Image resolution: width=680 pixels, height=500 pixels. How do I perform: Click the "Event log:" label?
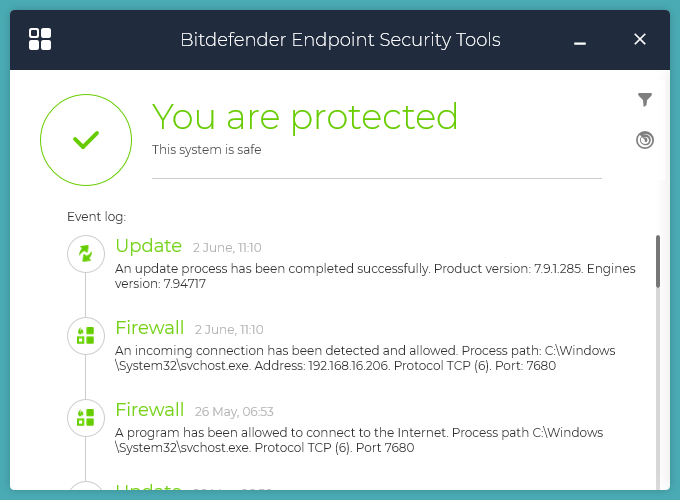[96, 216]
